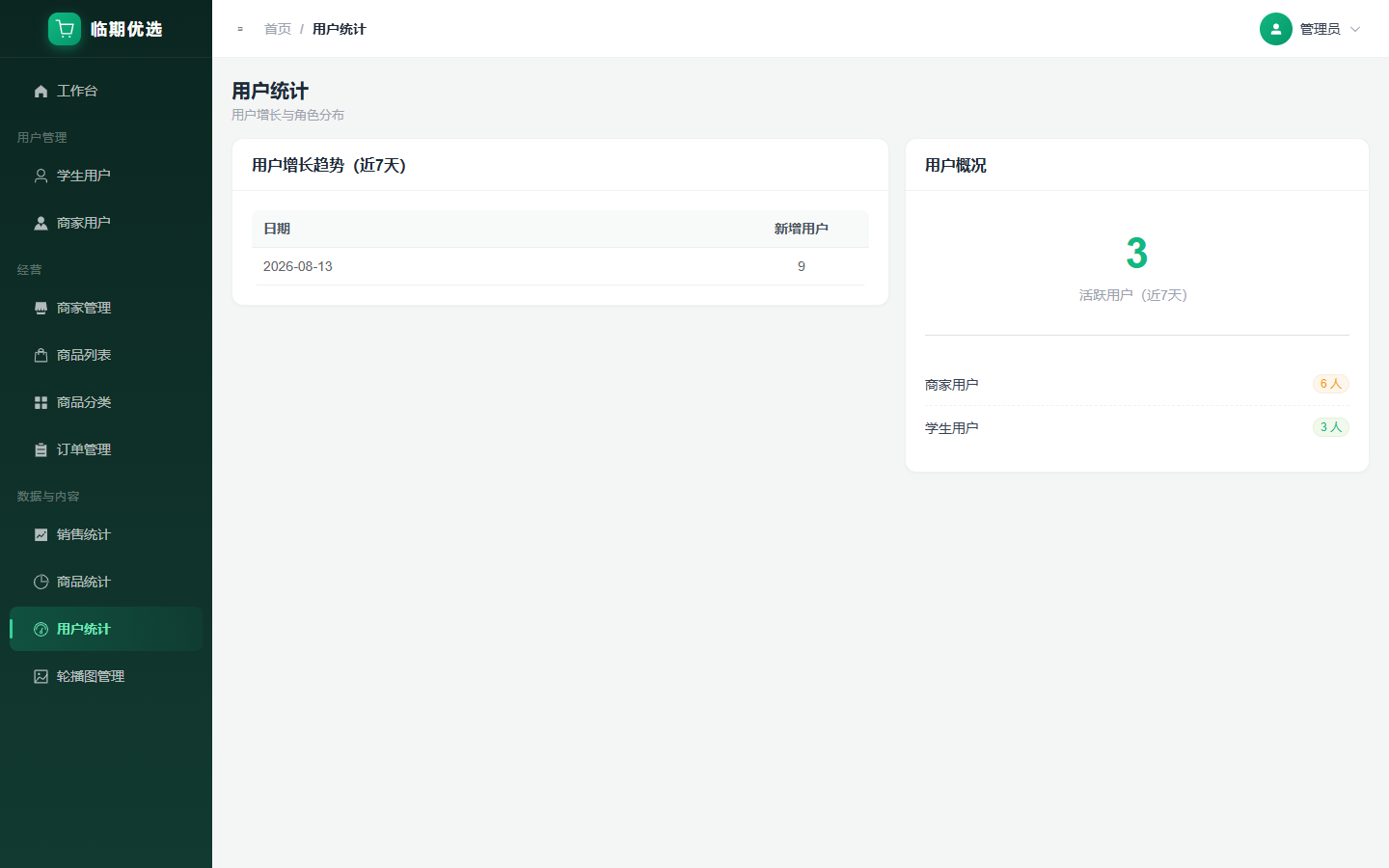Click the pie chart icon beside 商品统计
The image size is (1389, 868).
tap(41, 582)
